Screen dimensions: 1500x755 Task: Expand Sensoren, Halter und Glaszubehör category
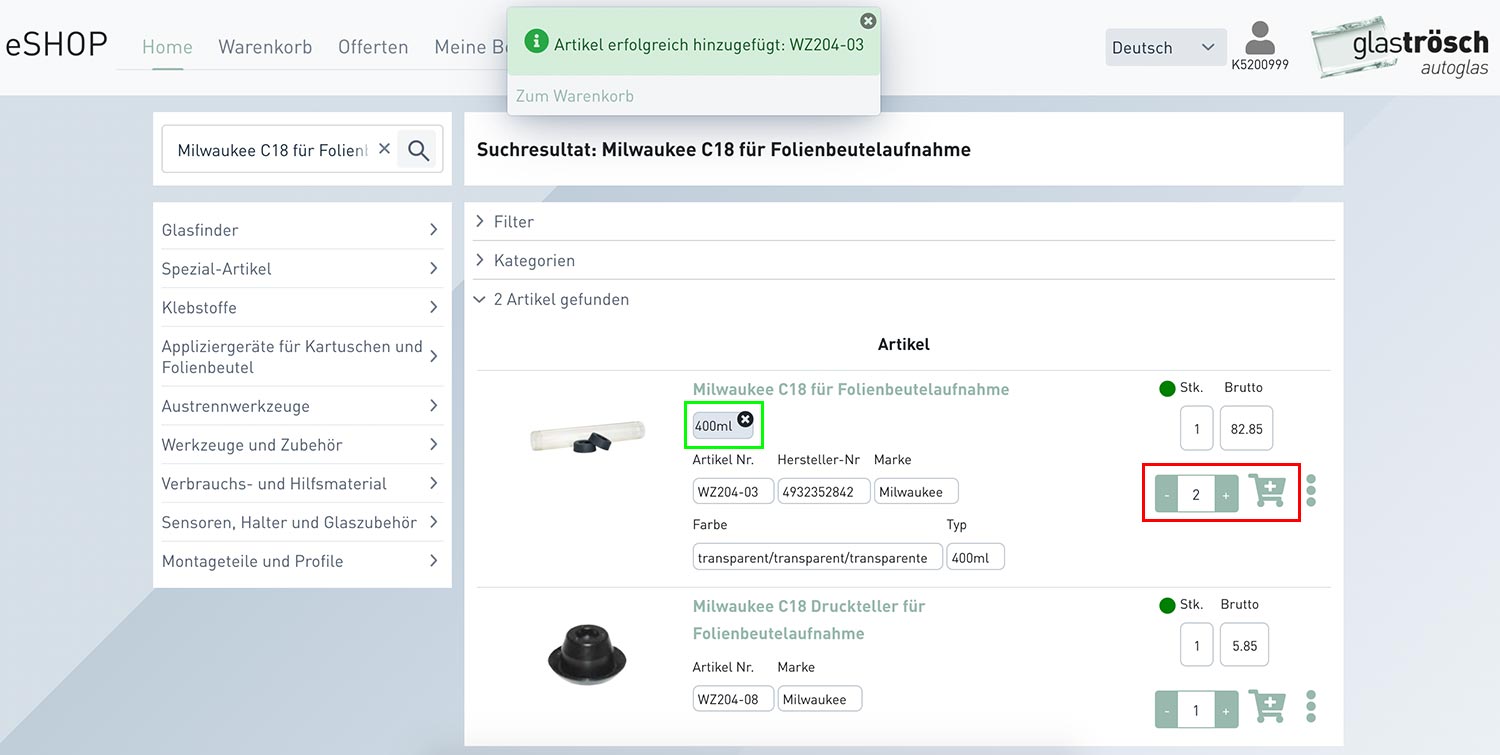301,522
